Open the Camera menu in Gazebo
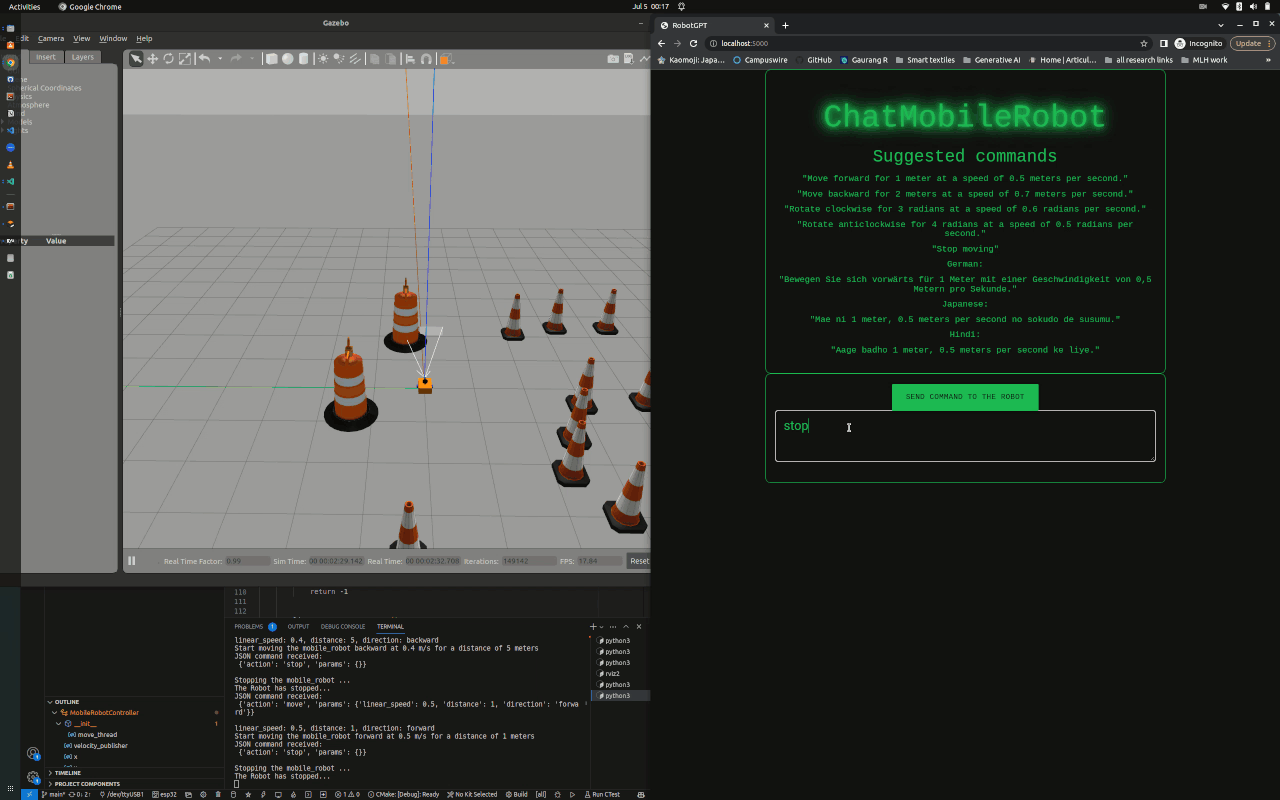This screenshot has height=800, width=1280. 51,38
